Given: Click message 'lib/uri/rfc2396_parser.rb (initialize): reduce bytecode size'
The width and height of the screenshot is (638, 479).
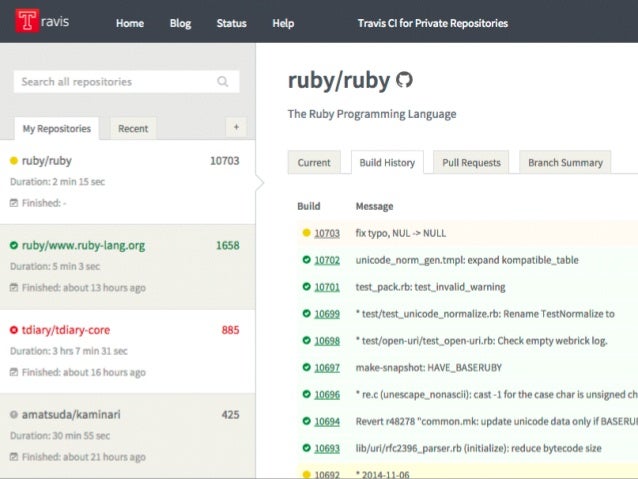Looking at the screenshot, I should pos(478,448).
